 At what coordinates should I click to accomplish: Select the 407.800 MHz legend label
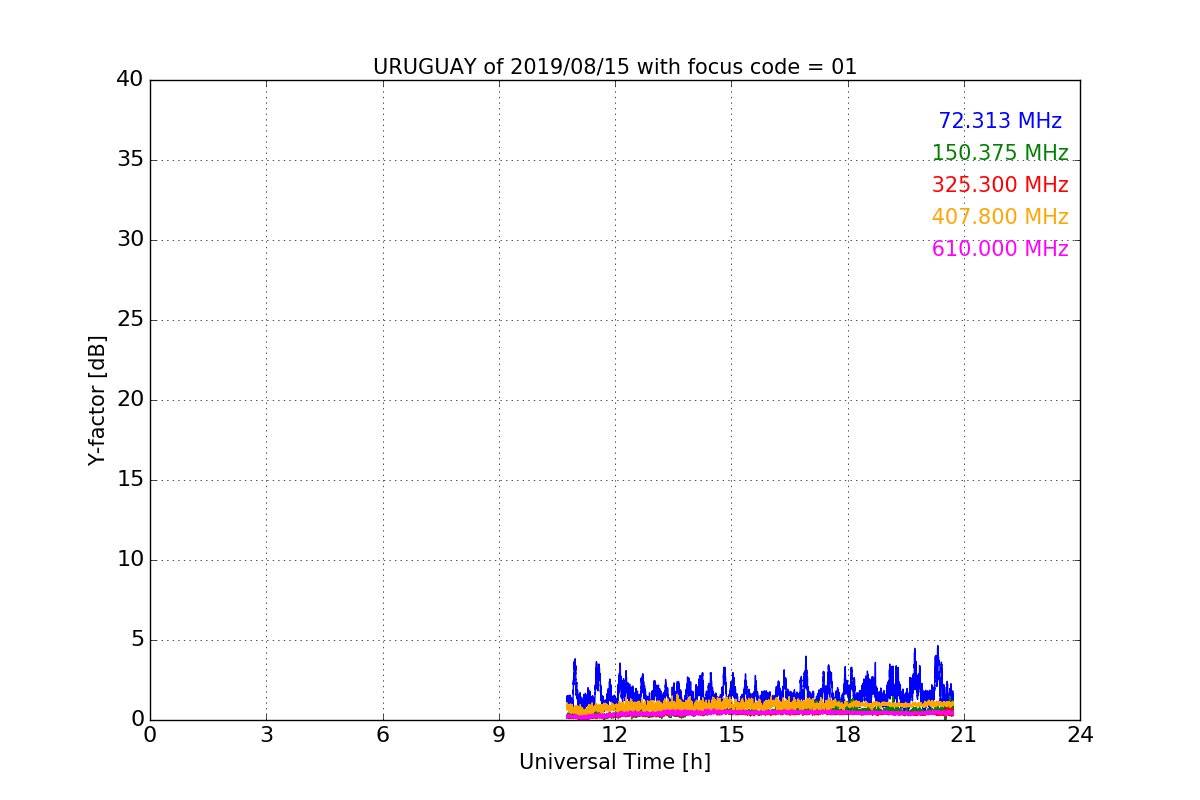coord(1000,217)
